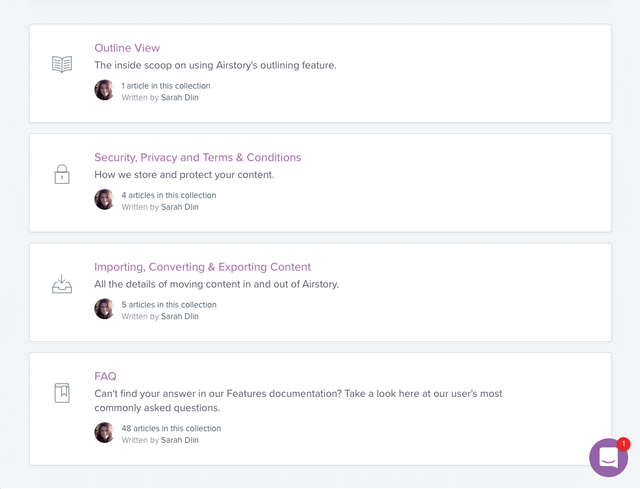Viewport: 640px width, 489px height.
Task: Click the red notification badge on chat
Action: [623, 444]
